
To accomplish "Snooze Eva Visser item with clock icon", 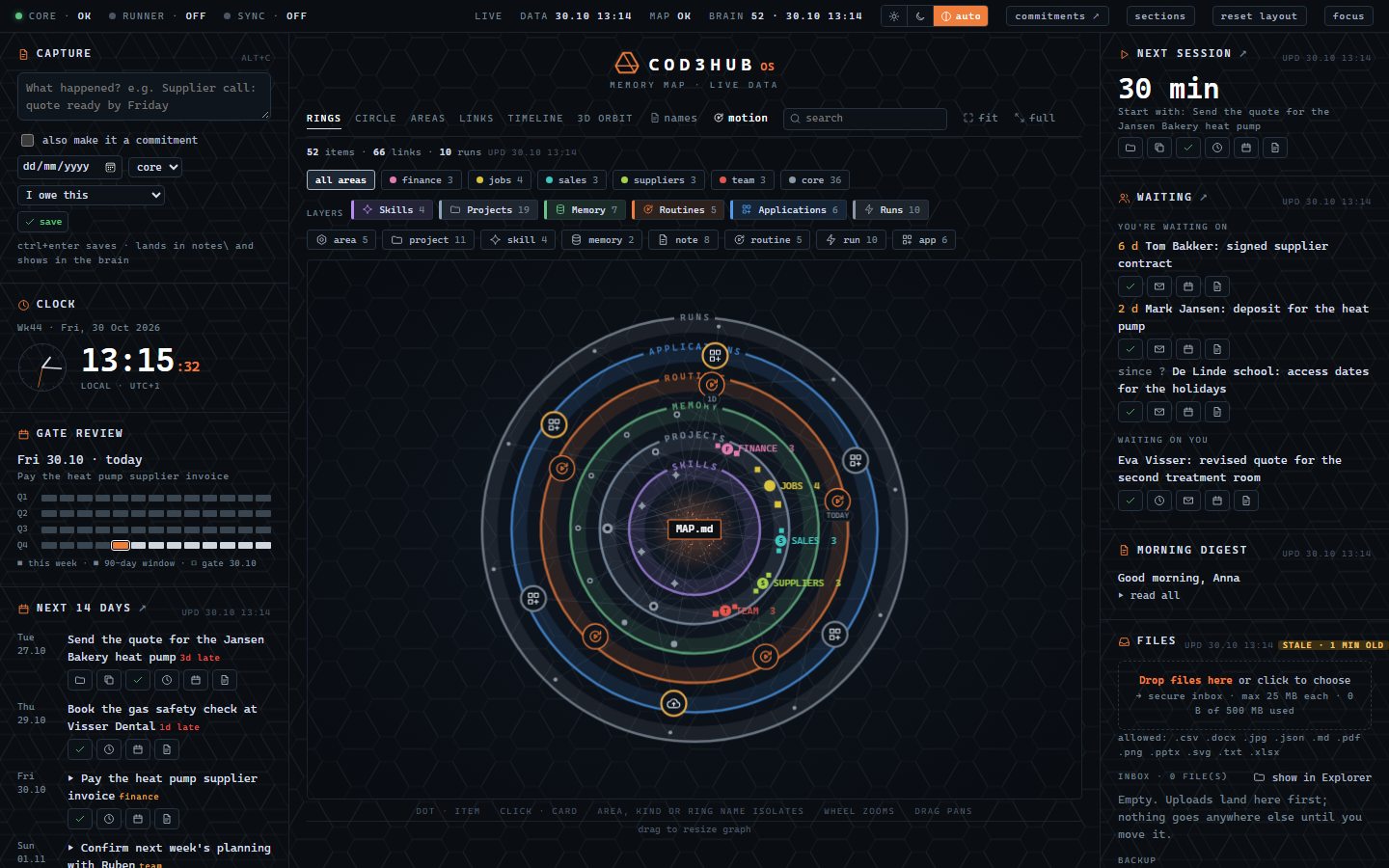I will (1159, 501).
